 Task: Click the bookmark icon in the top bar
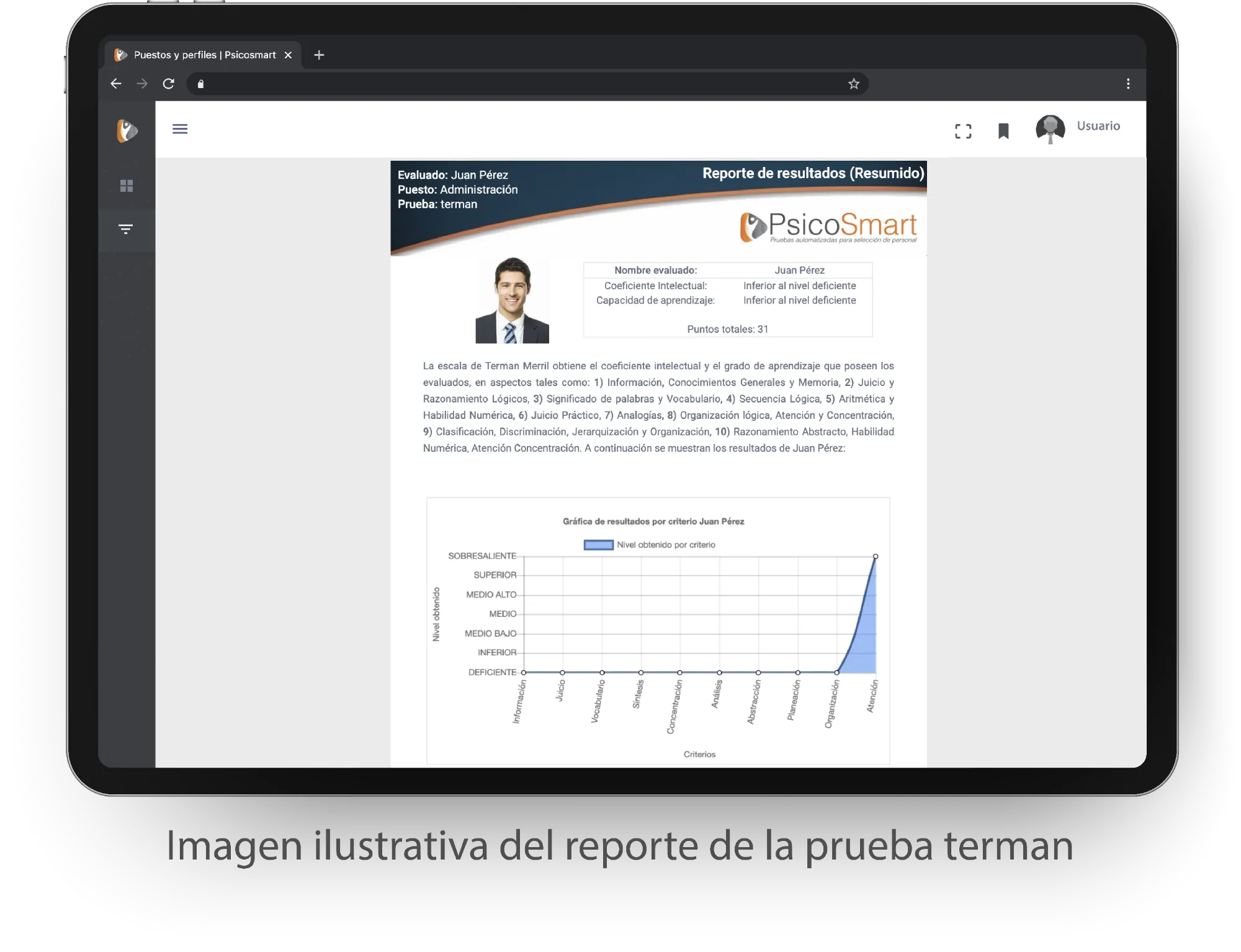pos(1003,131)
